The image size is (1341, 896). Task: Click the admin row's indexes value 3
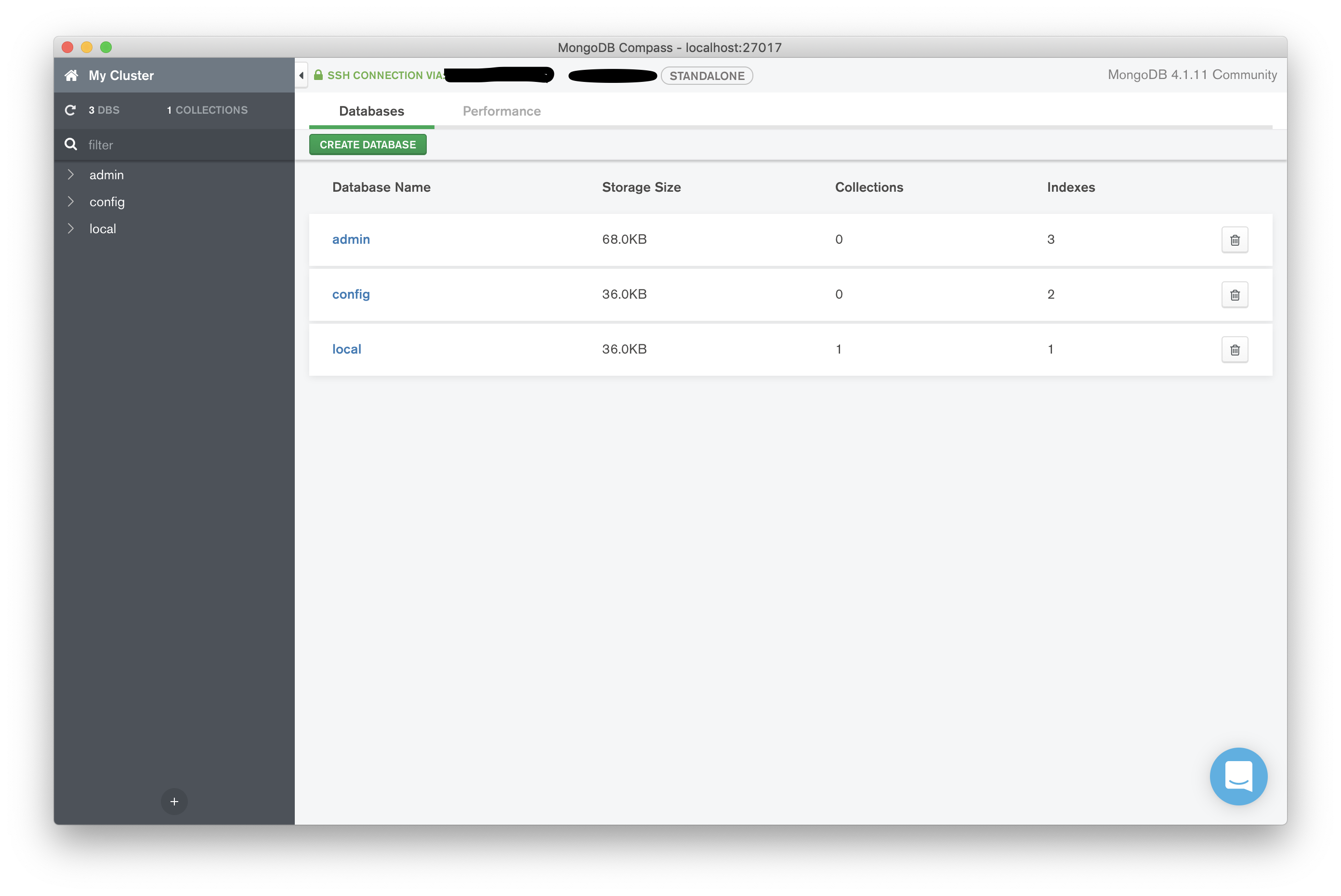1050,239
